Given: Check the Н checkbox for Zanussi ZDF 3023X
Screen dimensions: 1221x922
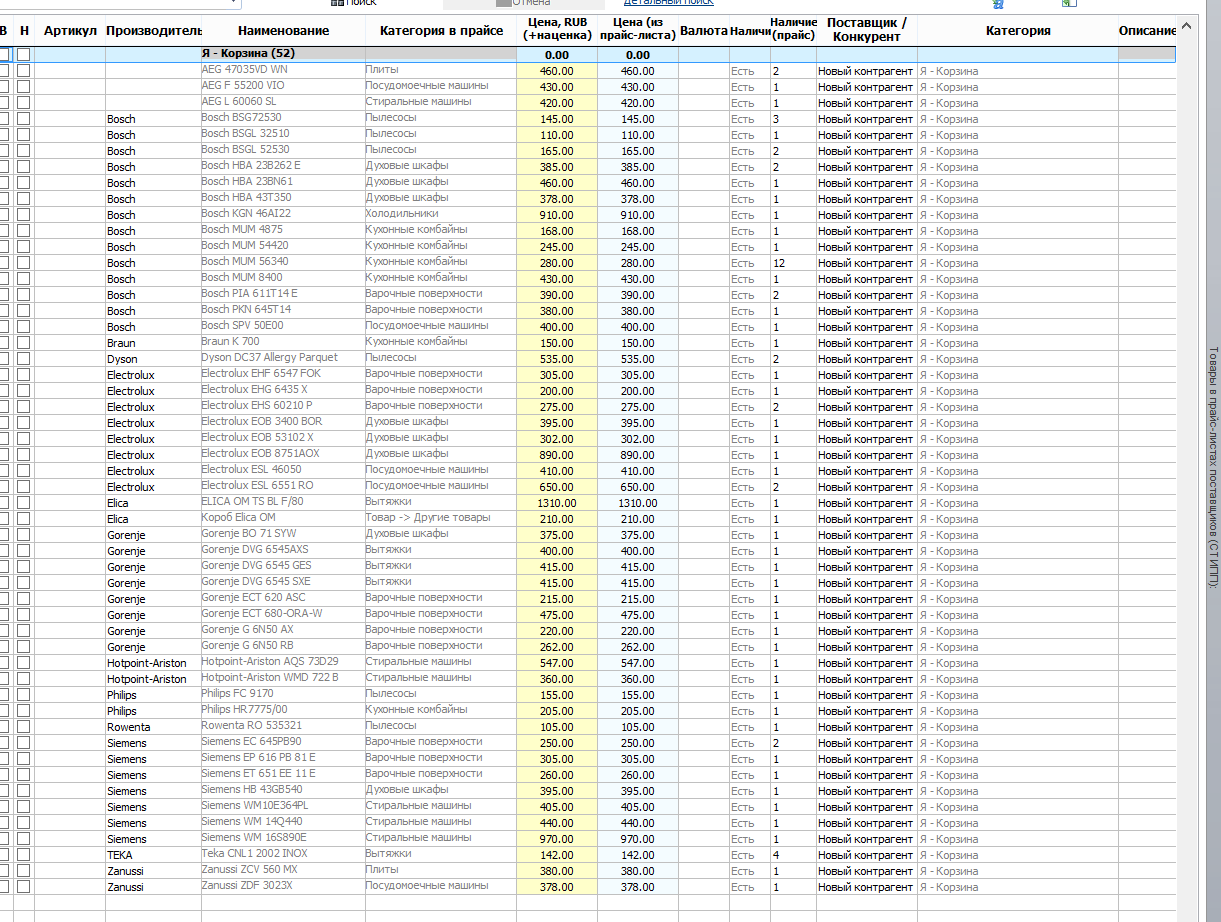Looking at the screenshot, I should [x=24, y=887].
